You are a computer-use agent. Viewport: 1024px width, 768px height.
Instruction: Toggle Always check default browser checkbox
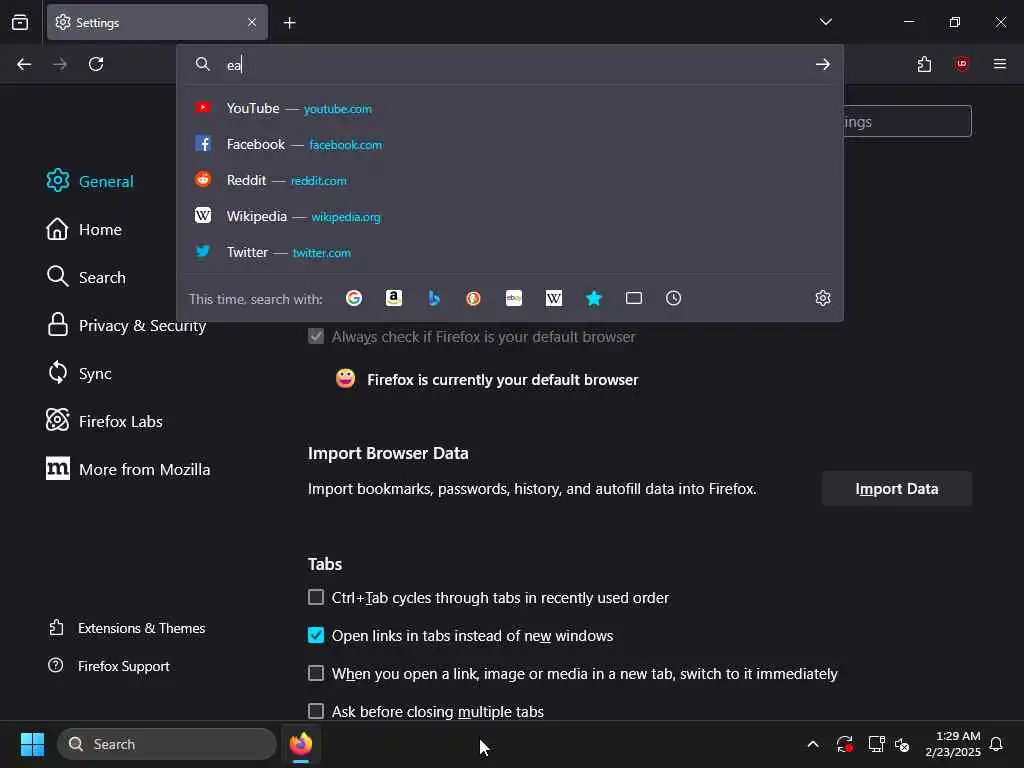coord(315,336)
